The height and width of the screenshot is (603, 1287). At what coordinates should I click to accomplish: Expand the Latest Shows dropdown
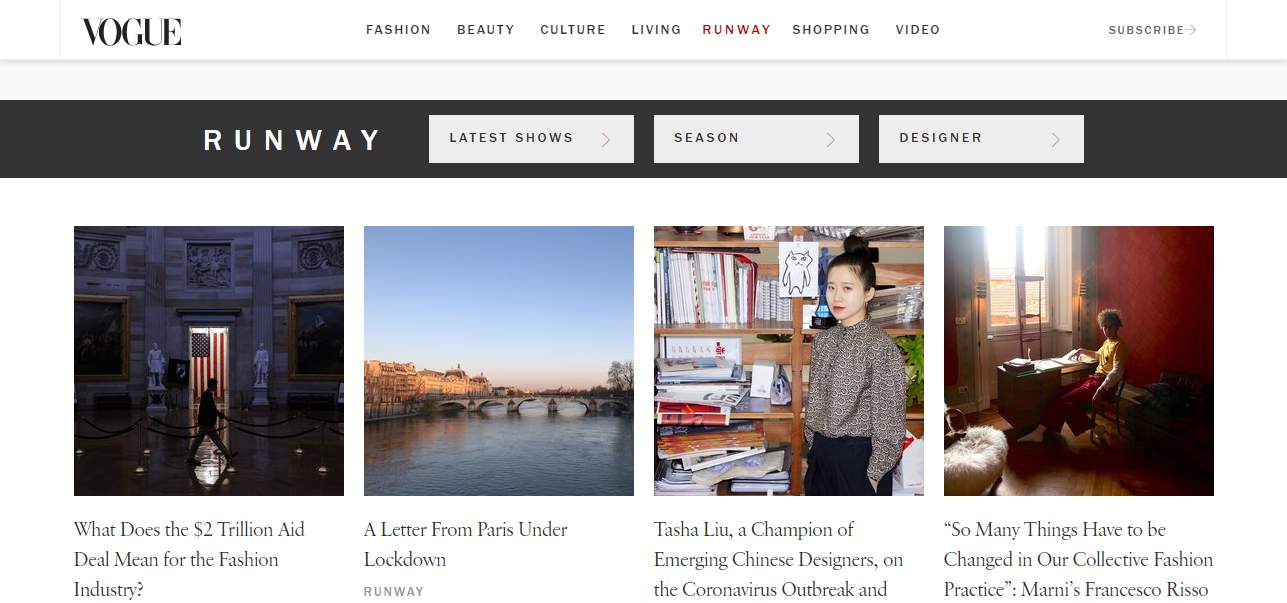(x=531, y=139)
